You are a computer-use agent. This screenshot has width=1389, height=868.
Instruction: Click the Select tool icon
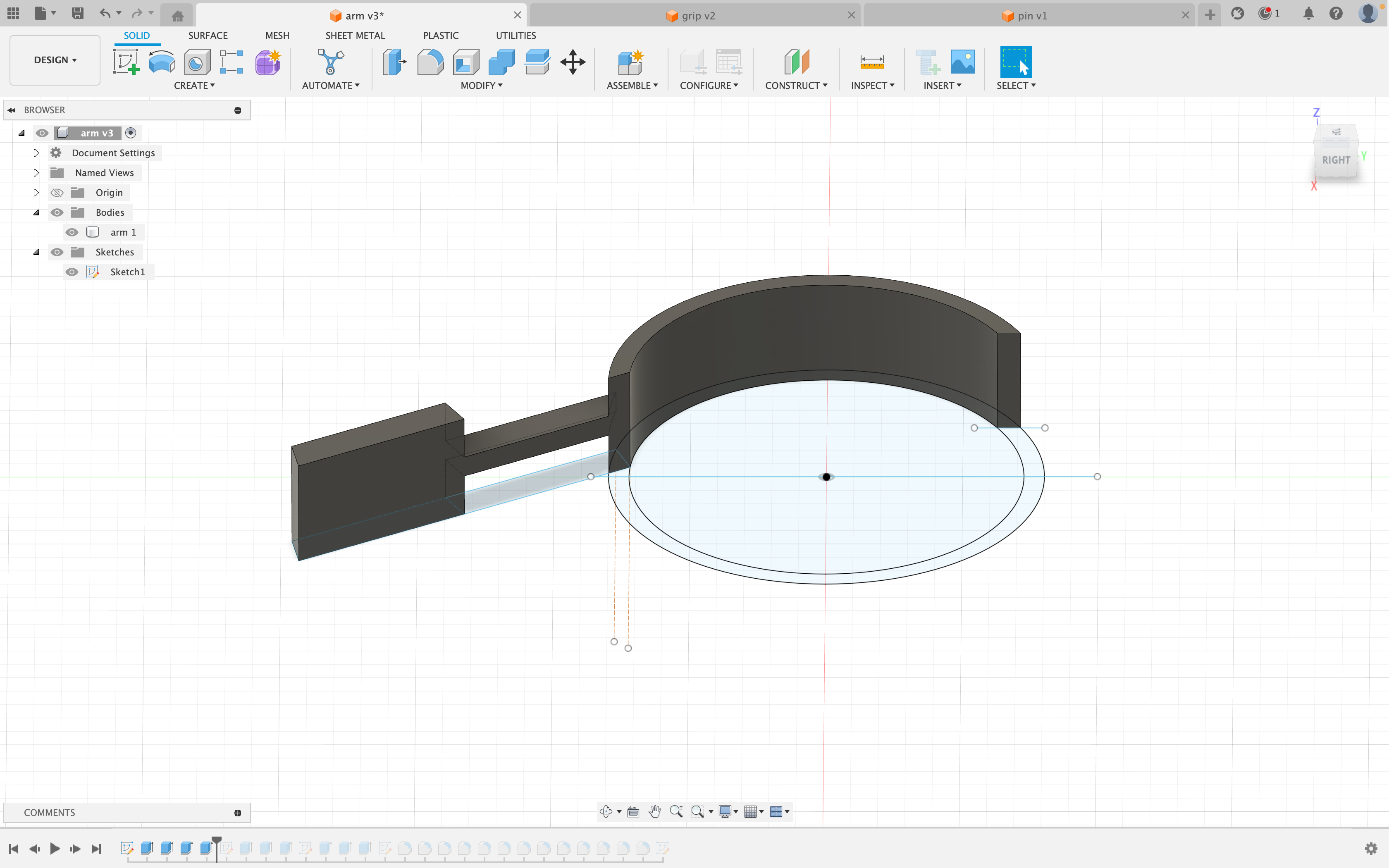click(1015, 62)
